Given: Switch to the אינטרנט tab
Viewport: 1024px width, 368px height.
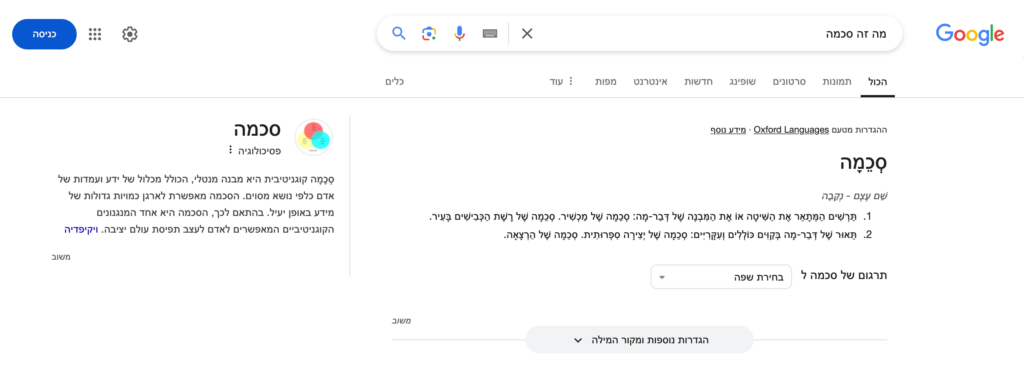Looking at the screenshot, I should [650, 82].
